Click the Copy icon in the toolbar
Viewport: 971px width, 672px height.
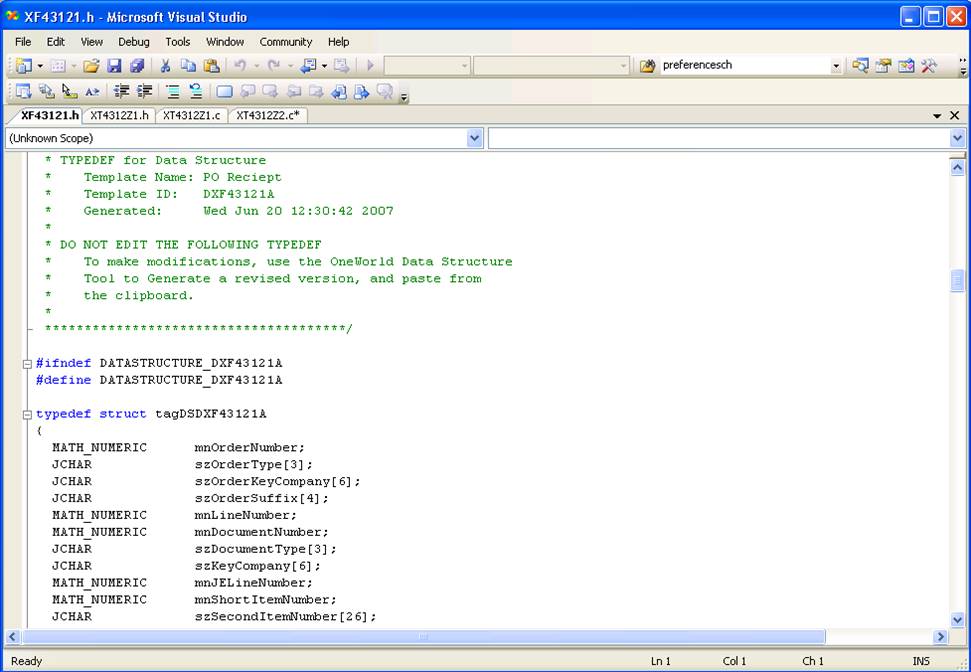click(x=188, y=66)
